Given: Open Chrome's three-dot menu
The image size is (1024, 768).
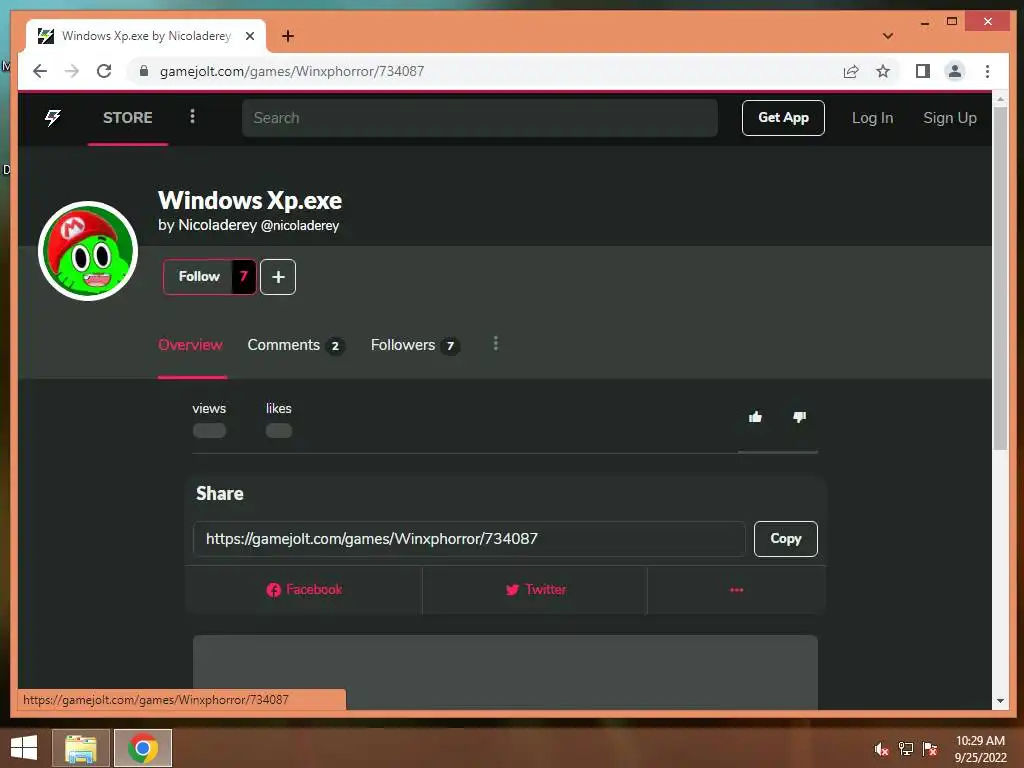Looking at the screenshot, I should tap(987, 71).
